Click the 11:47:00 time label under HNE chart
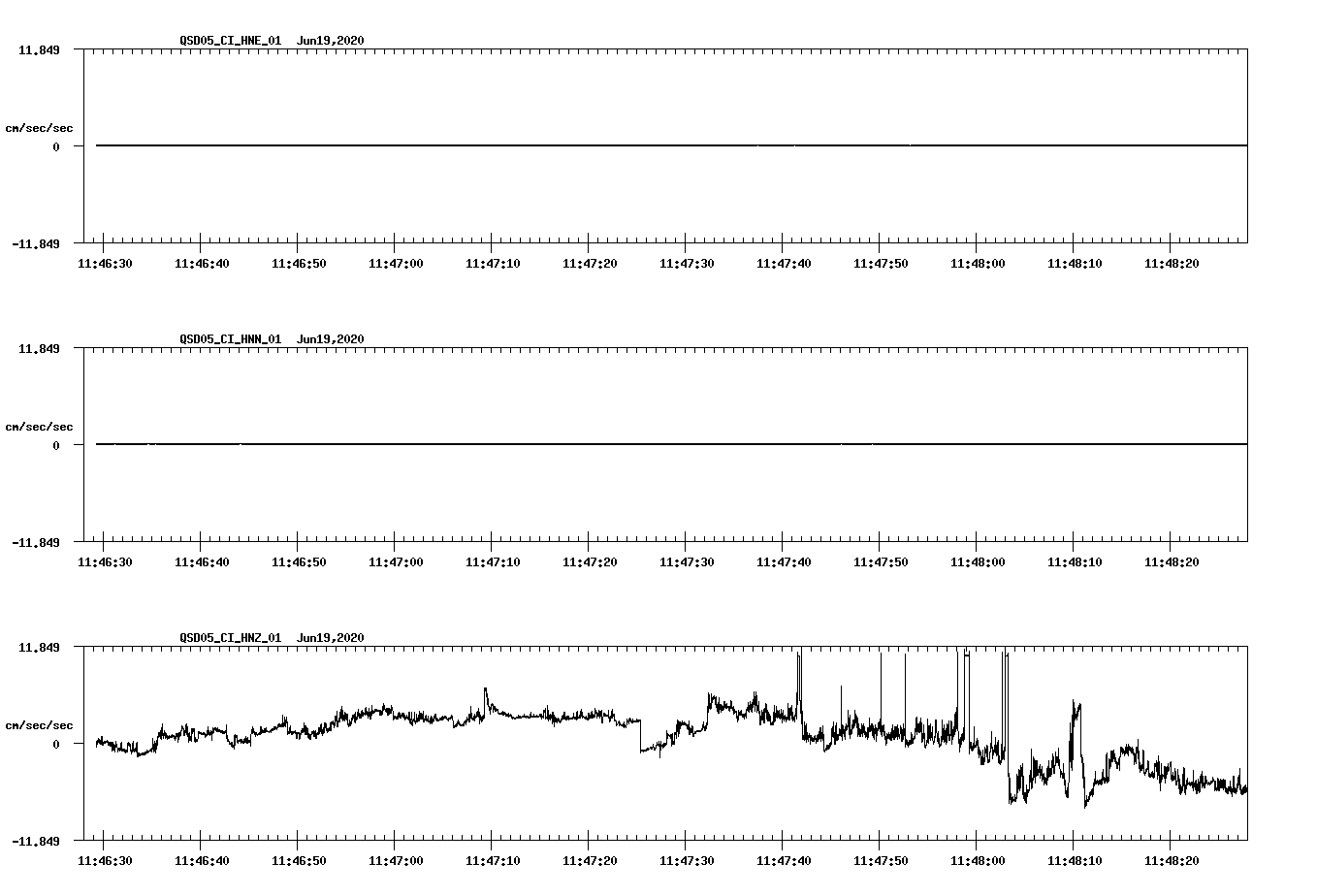 click(x=396, y=264)
